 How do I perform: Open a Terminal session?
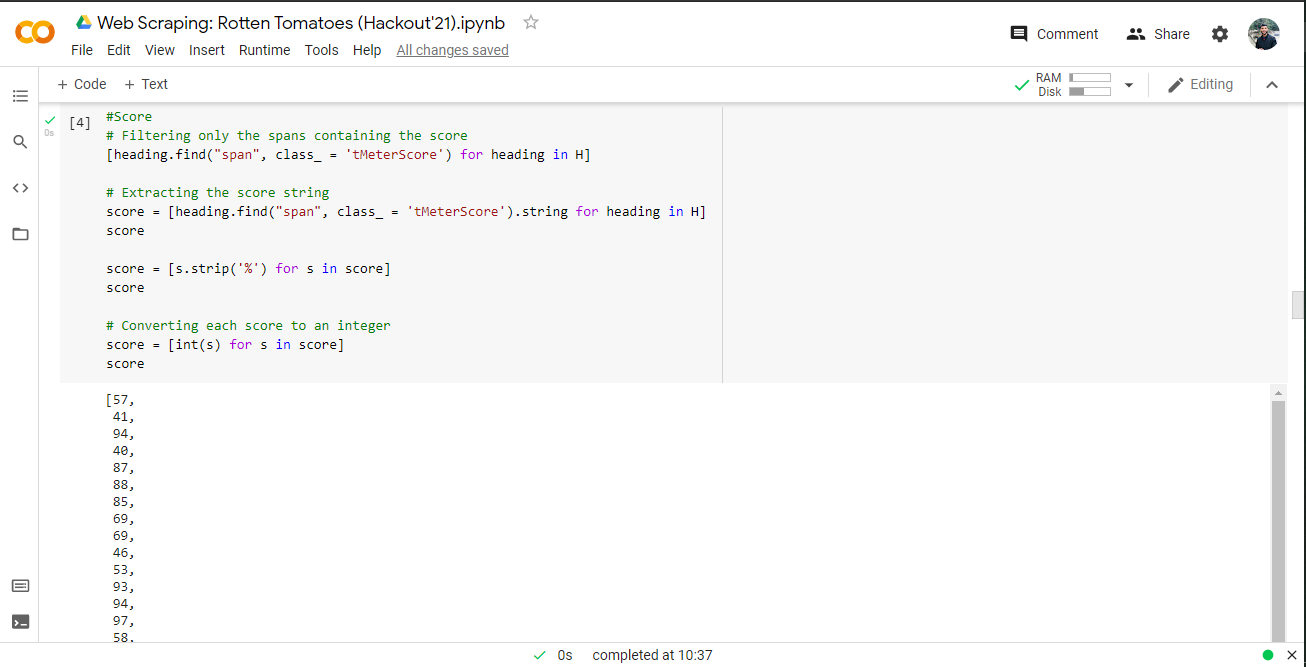(20, 621)
